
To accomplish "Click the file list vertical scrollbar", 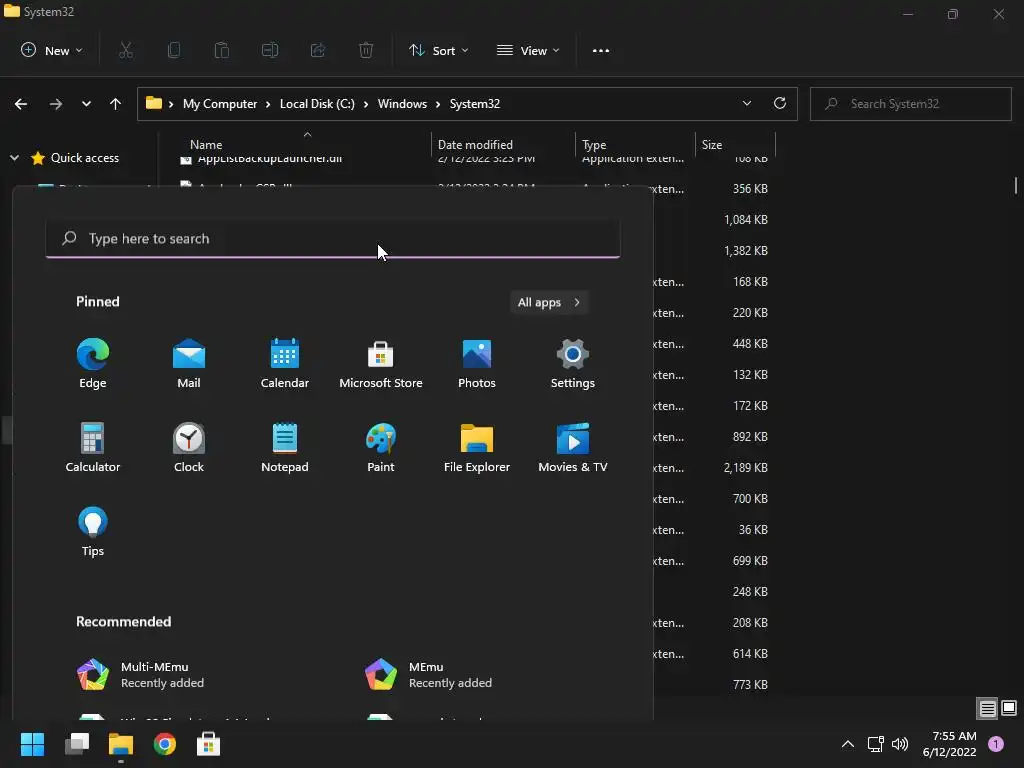I will pos(1016,185).
